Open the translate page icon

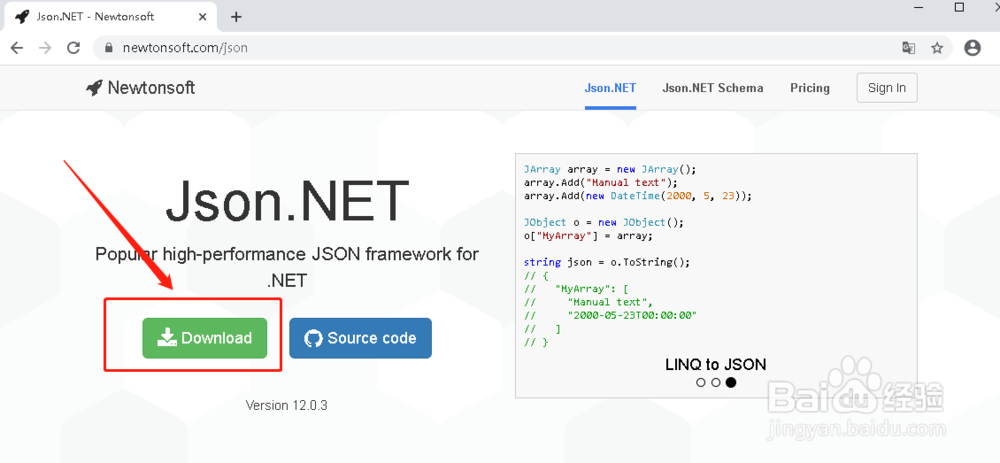point(909,48)
